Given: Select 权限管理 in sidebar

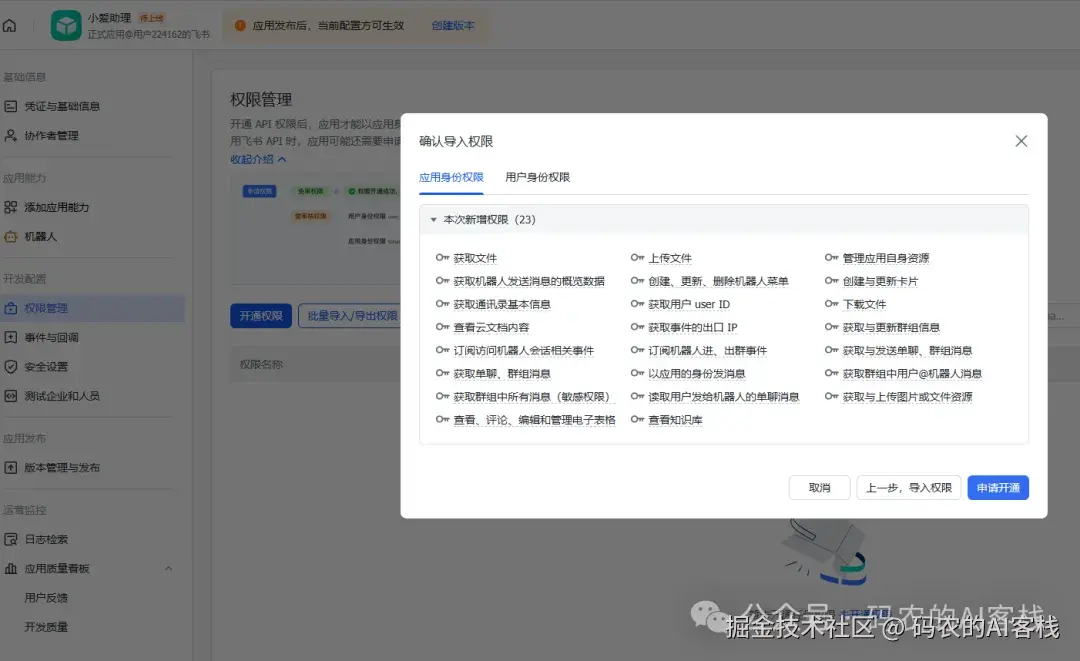Looking at the screenshot, I should [x=92, y=308].
